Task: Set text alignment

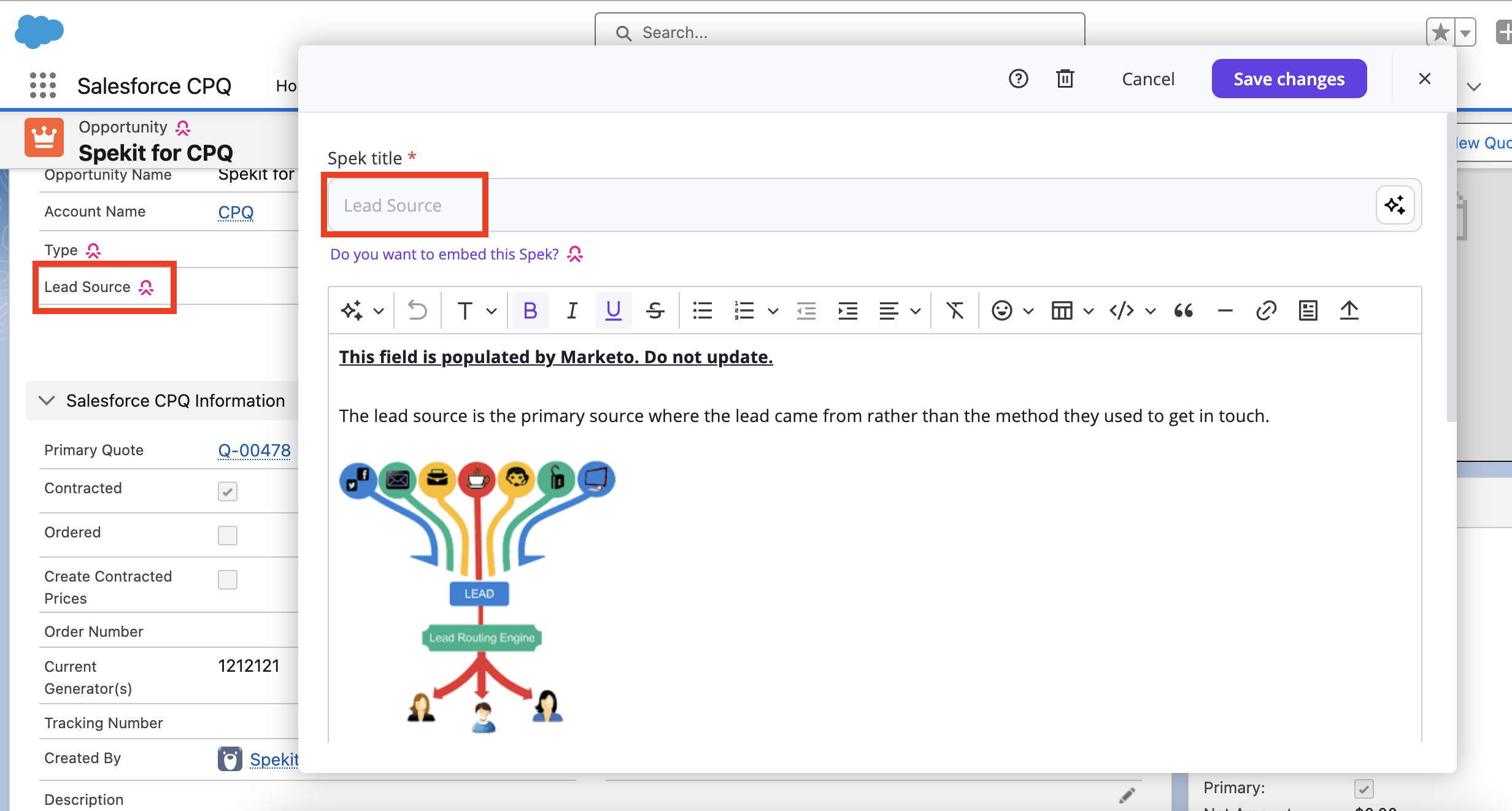Action: point(889,310)
